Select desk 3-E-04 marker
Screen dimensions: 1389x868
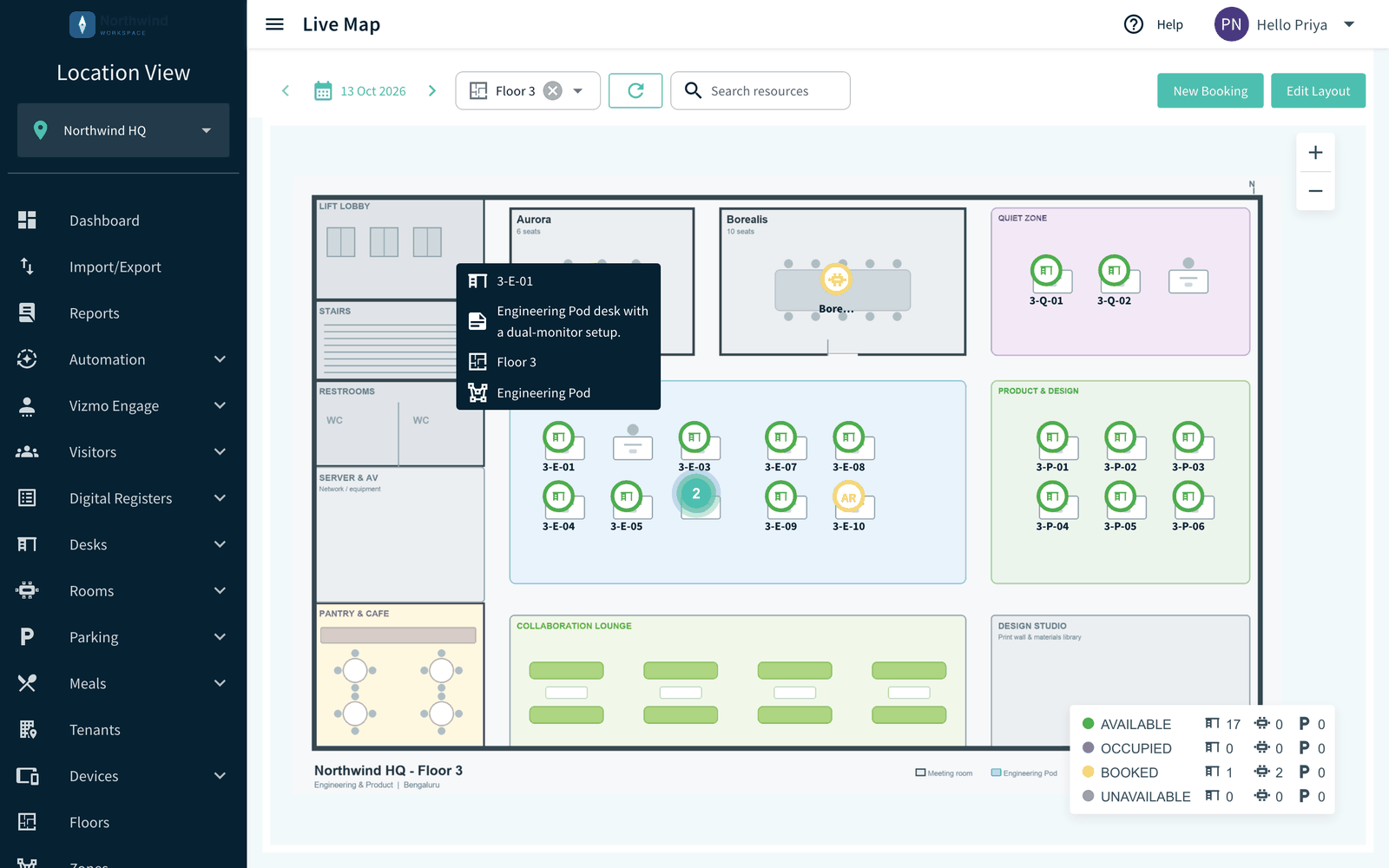tap(558, 496)
